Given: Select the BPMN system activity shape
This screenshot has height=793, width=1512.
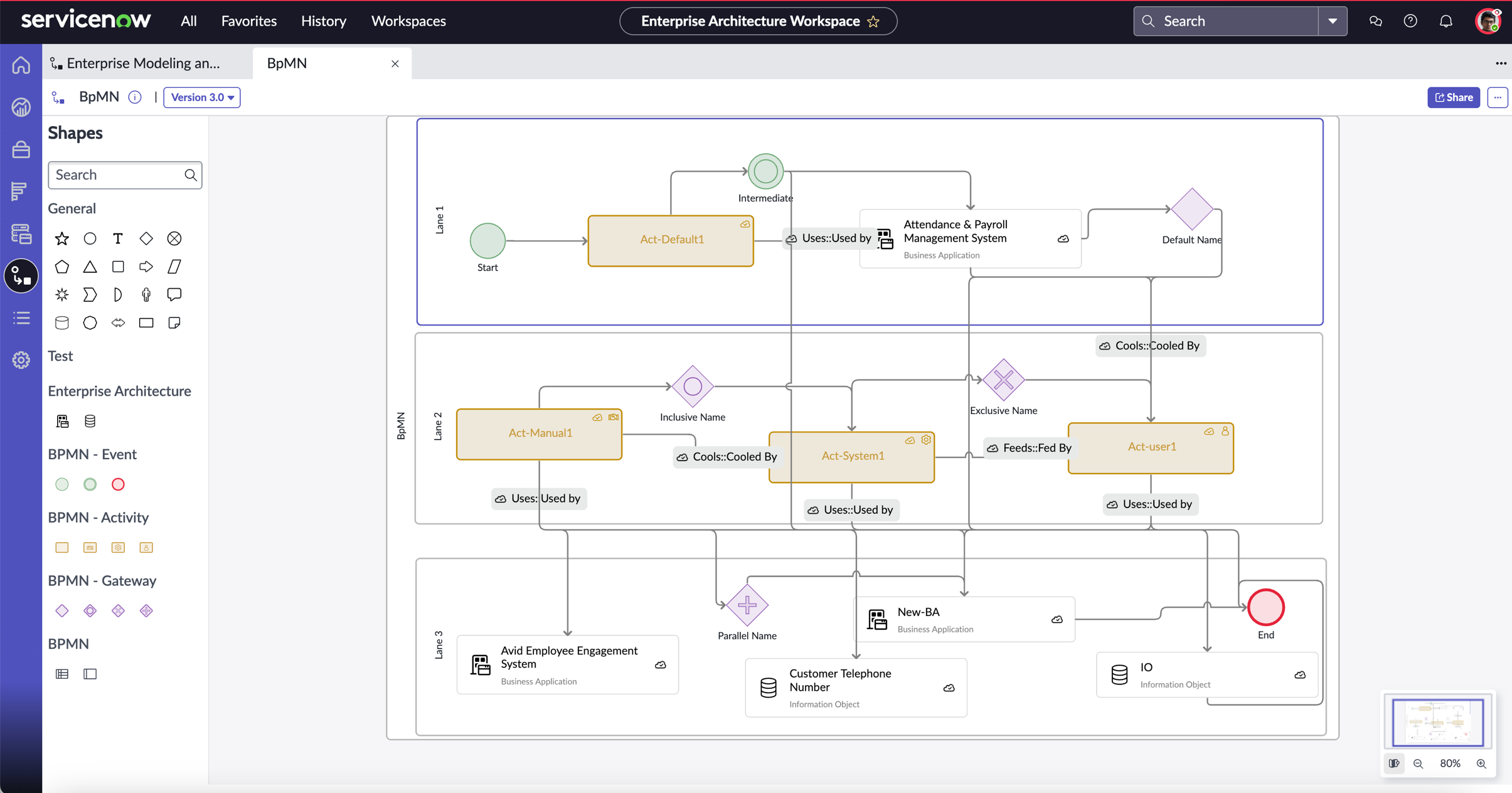Looking at the screenshot, I should [118, 548].
